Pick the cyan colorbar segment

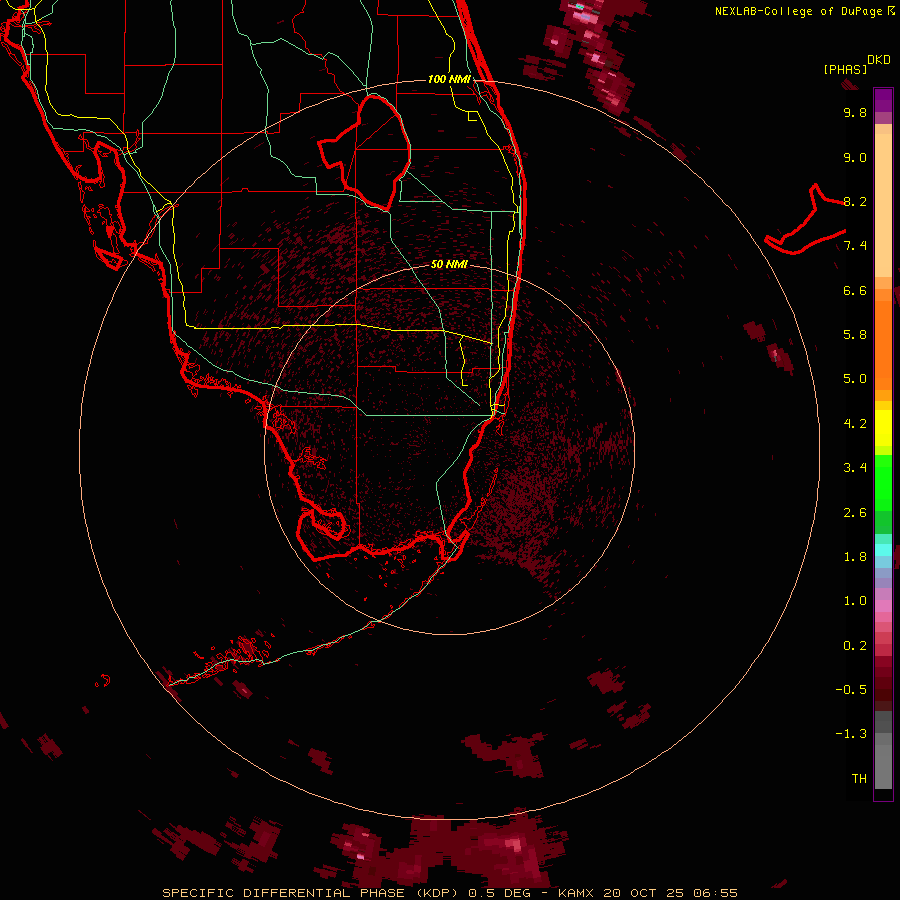(x=883, y=550)
